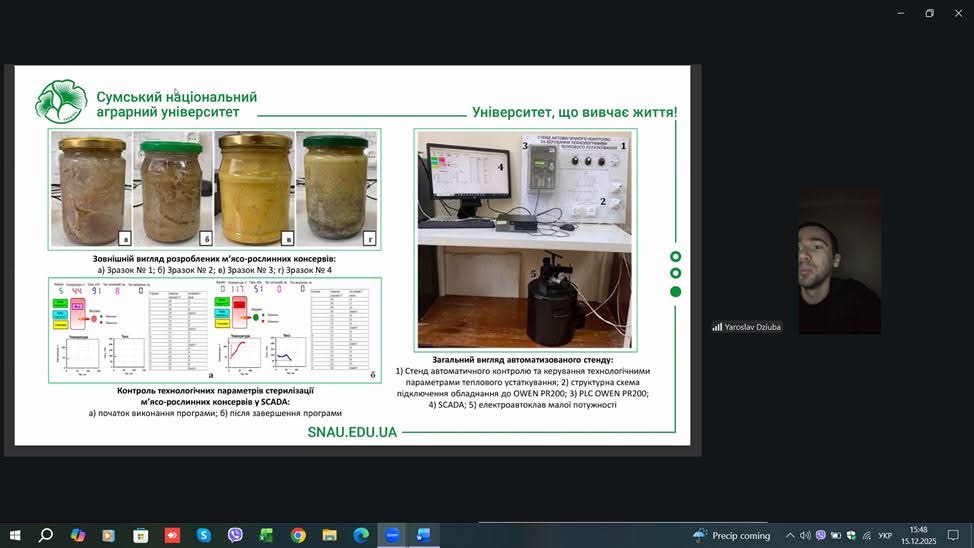Open the notification center icon

click(955, 536)
